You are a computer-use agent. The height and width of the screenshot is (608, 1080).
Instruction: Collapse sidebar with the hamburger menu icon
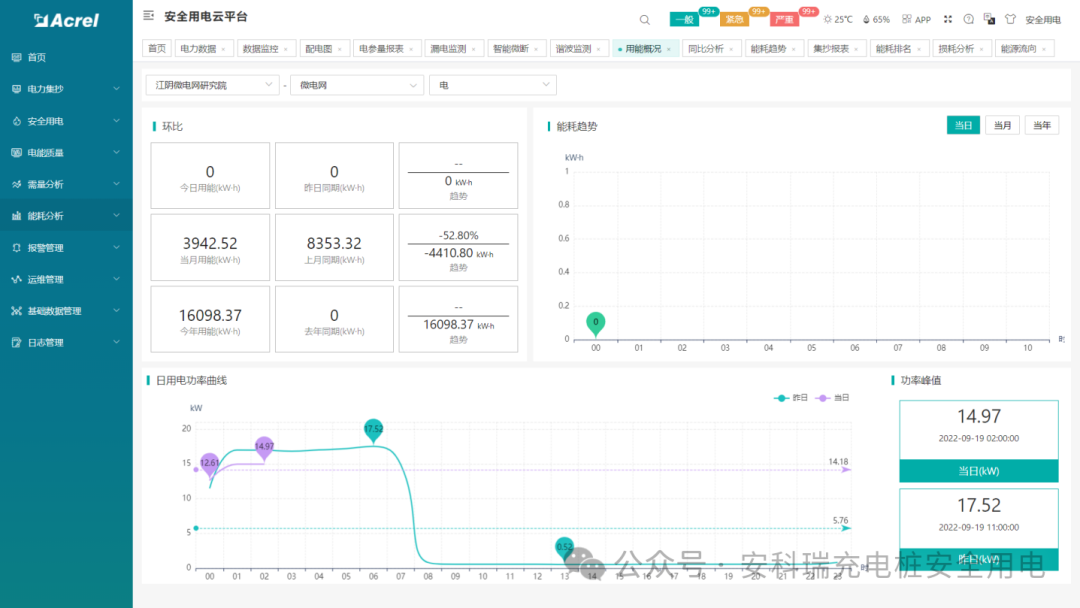(x=148, y=15)
